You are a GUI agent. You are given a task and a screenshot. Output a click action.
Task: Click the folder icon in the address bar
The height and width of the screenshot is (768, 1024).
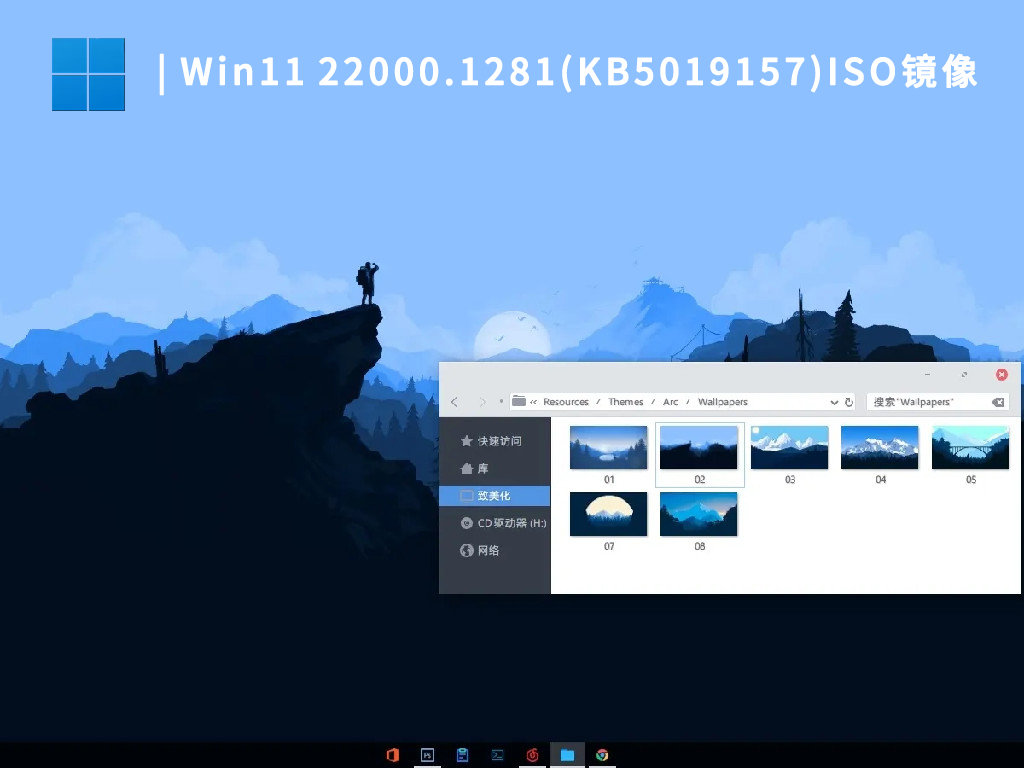tap(518, 401)
